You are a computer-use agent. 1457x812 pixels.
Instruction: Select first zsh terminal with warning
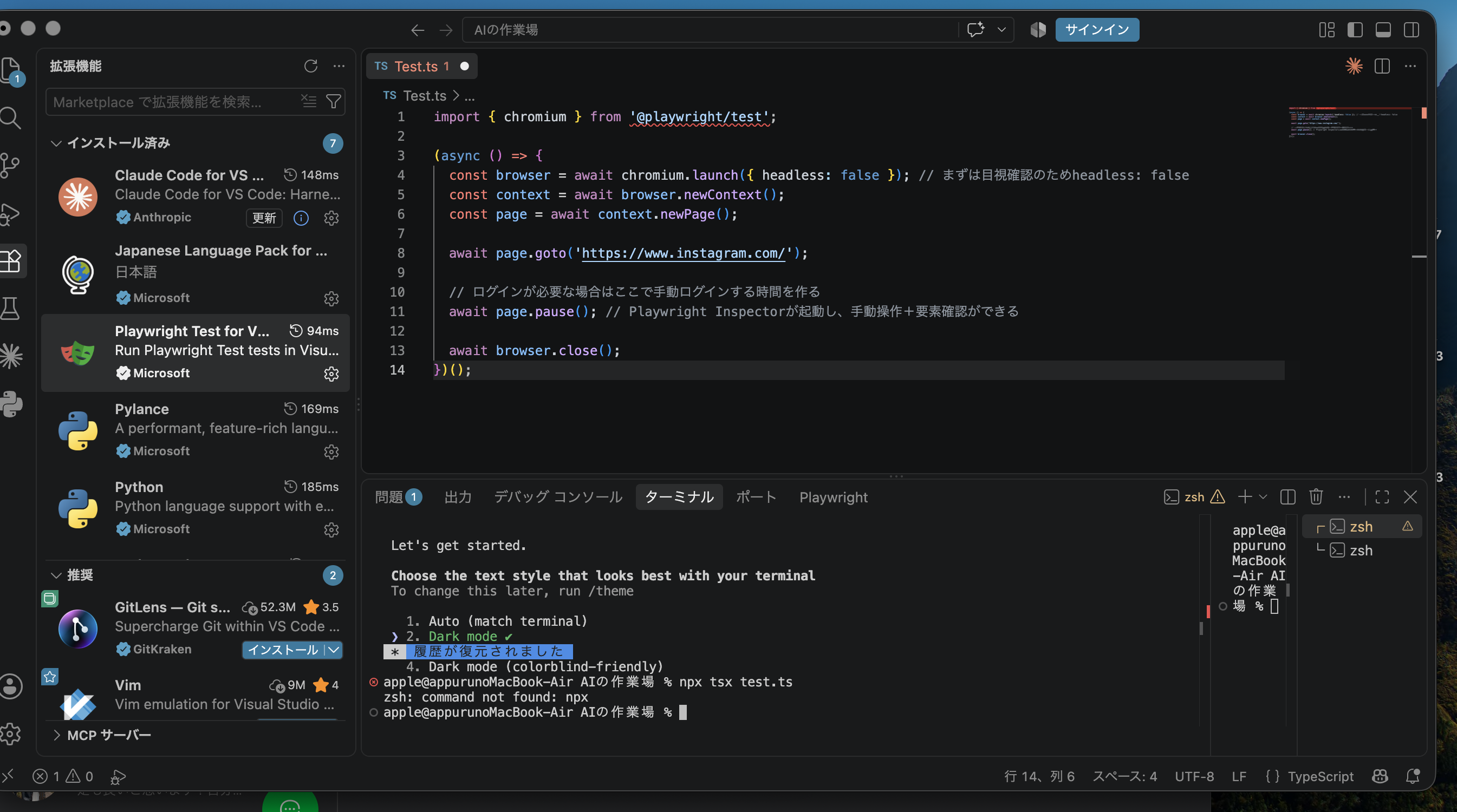pos(1362,526)
